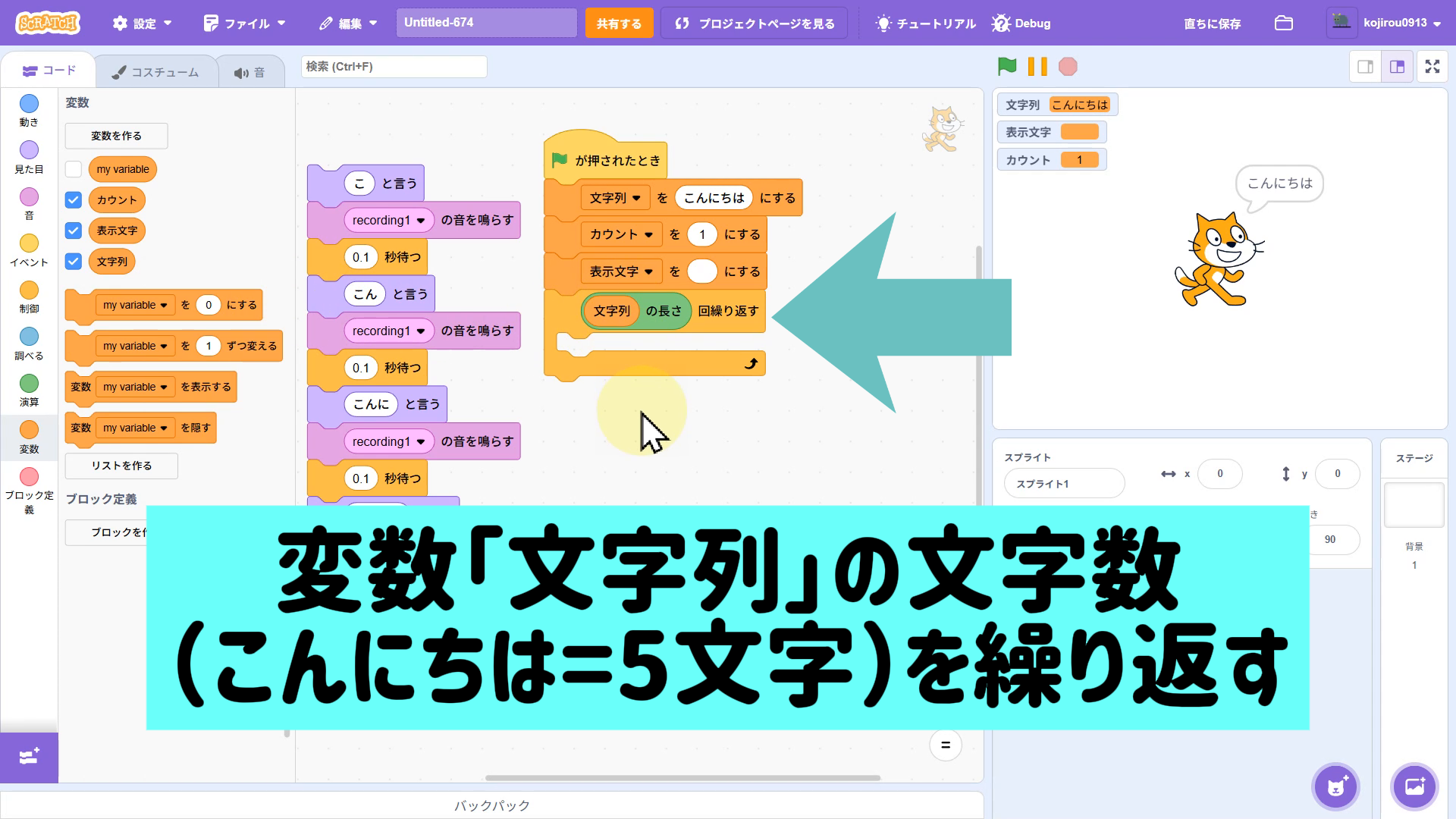Switch to the コスチューム tab

click(155, 72)
